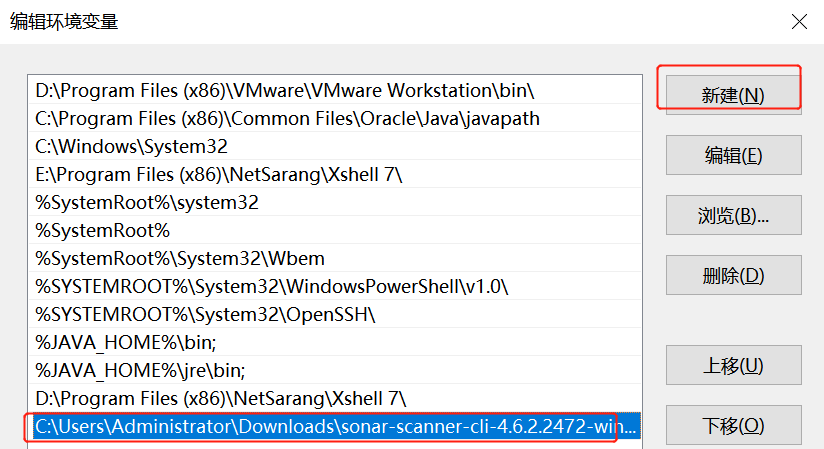
Task: Select the %JAVA_HOME%\bin; entry
Action: point(335,342)
